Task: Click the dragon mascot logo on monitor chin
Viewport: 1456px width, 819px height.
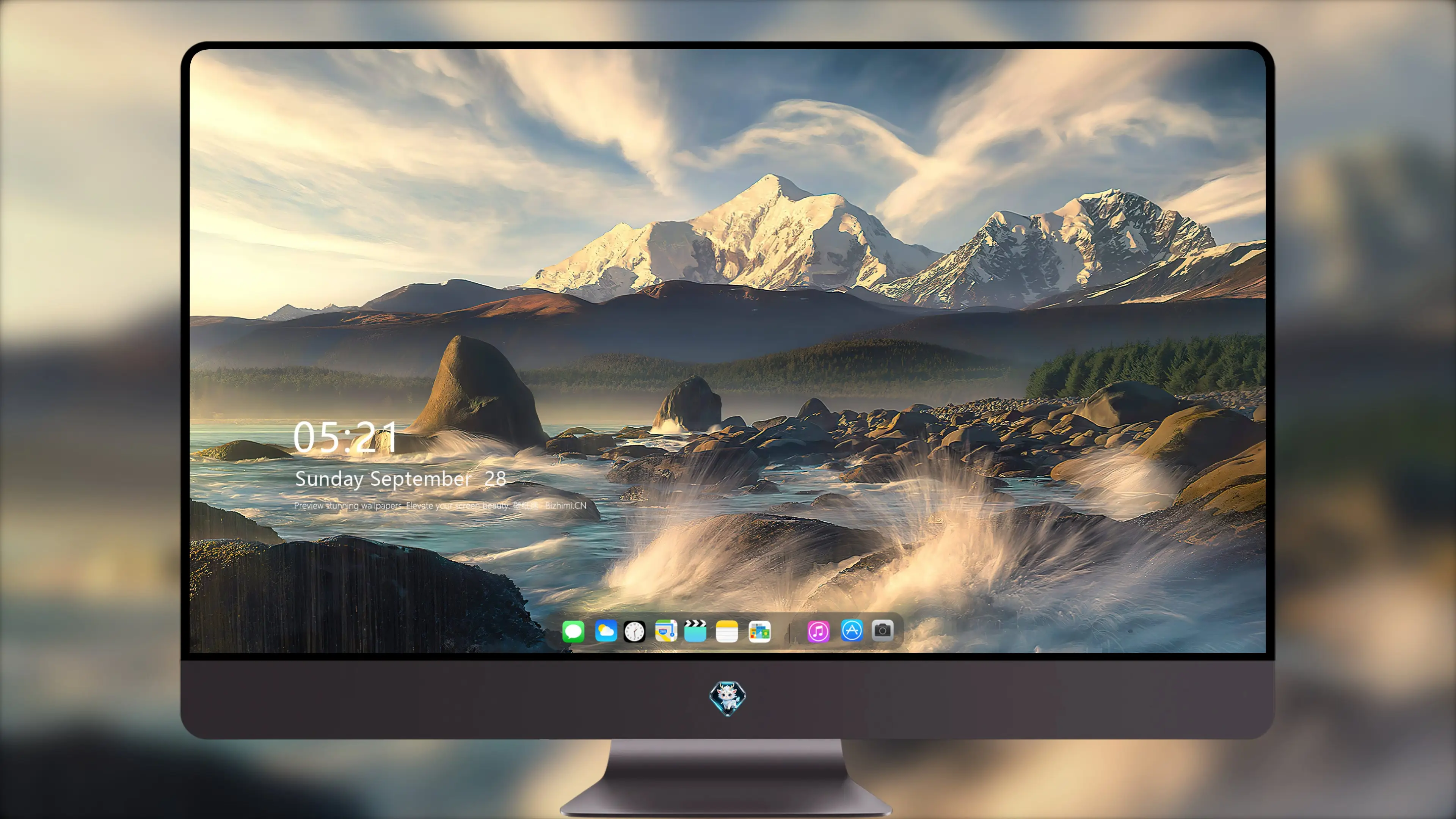Action: point(728,698)
